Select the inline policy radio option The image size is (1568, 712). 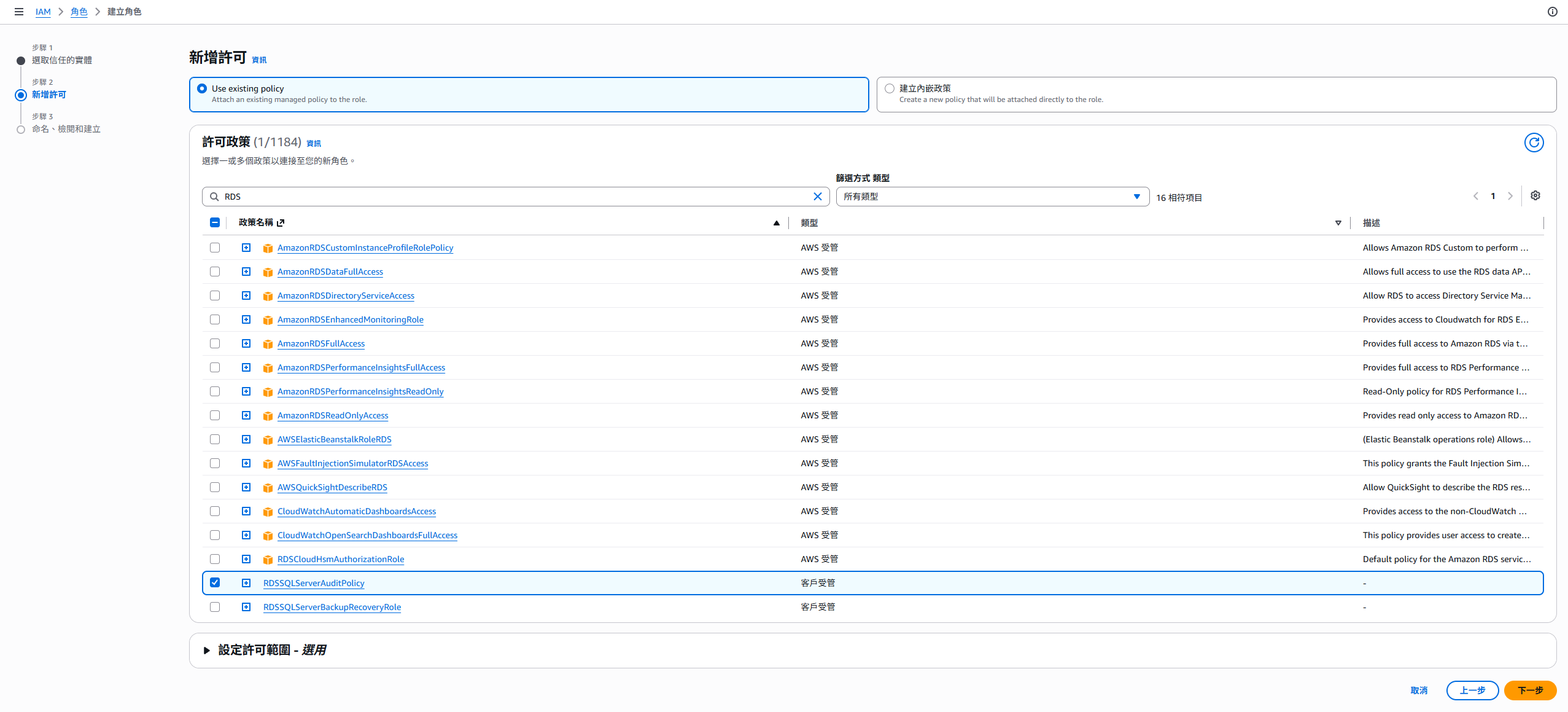(x=890, y=88)
